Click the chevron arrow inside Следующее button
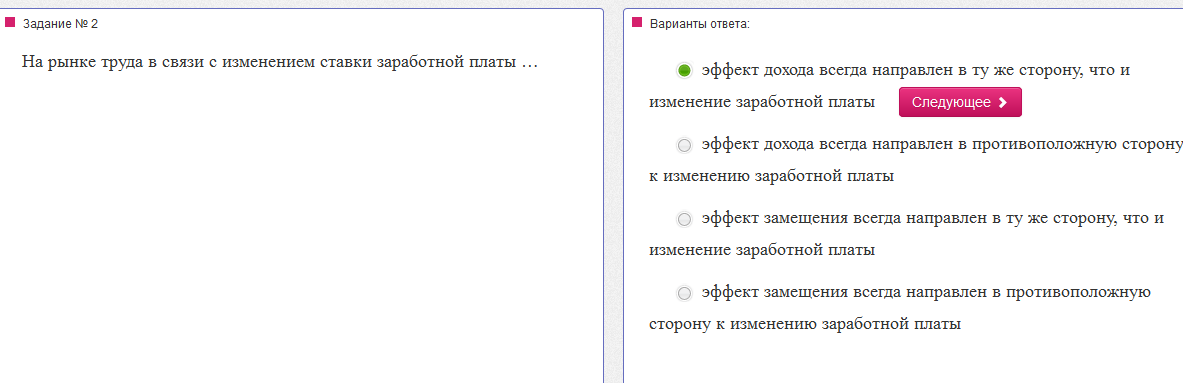The height and width of the screenshot is (383, 1183). 1002,103
